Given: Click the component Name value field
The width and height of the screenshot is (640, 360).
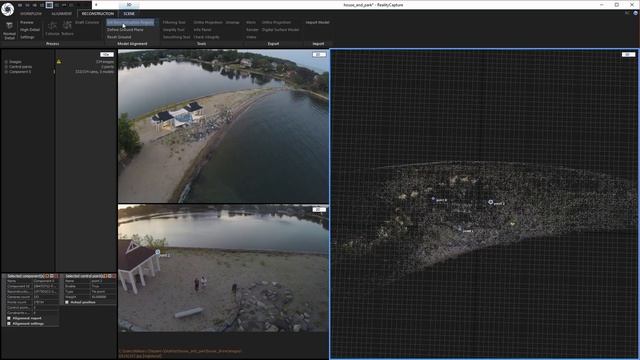Looking at the screenshot, I should click(x=46, y=281).
